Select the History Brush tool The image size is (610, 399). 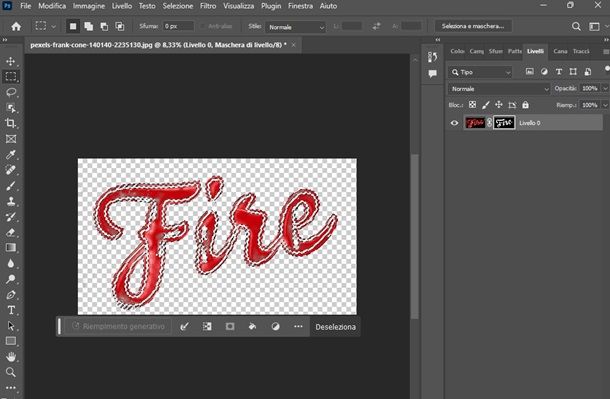tap(11, 217)
